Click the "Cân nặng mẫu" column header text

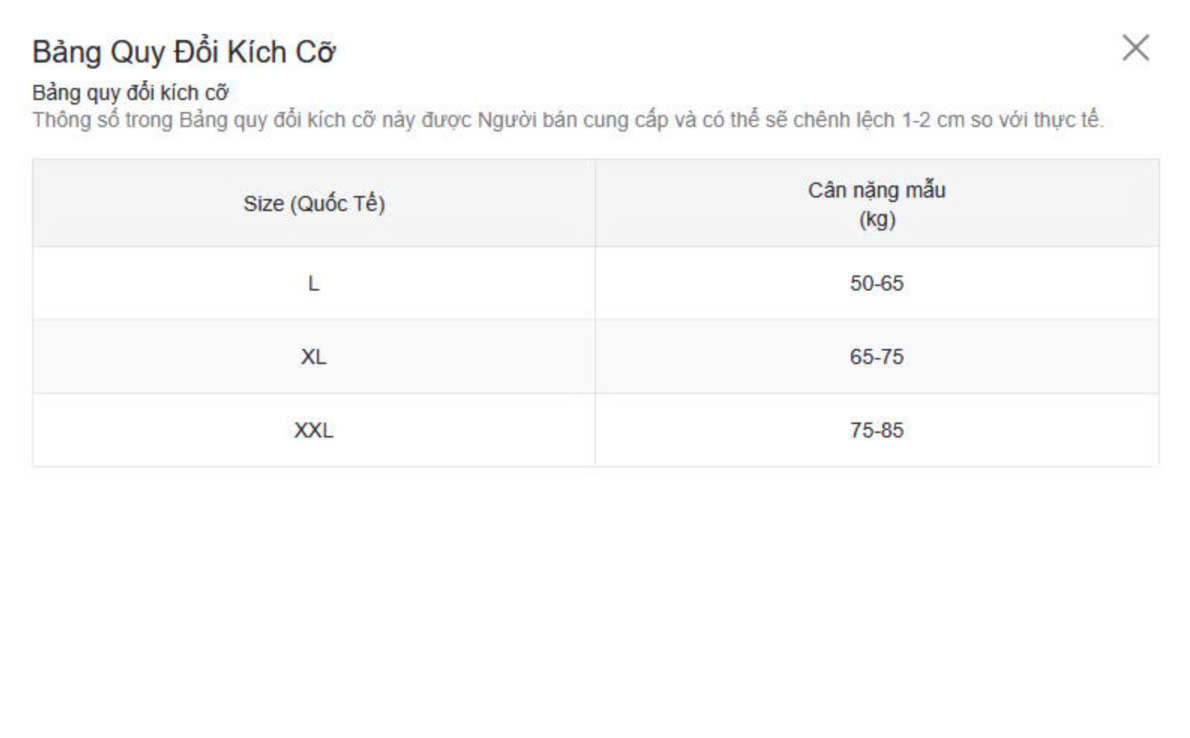(x=877, y=190)
